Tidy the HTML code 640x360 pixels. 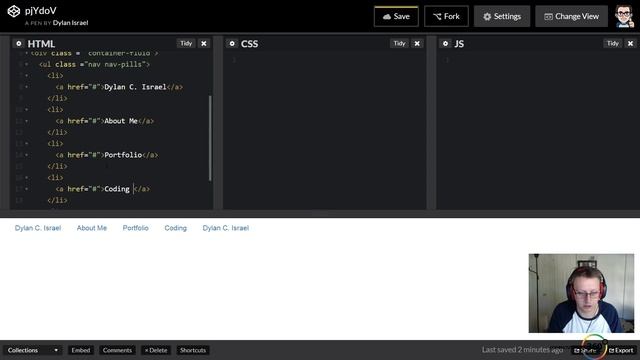186,43
